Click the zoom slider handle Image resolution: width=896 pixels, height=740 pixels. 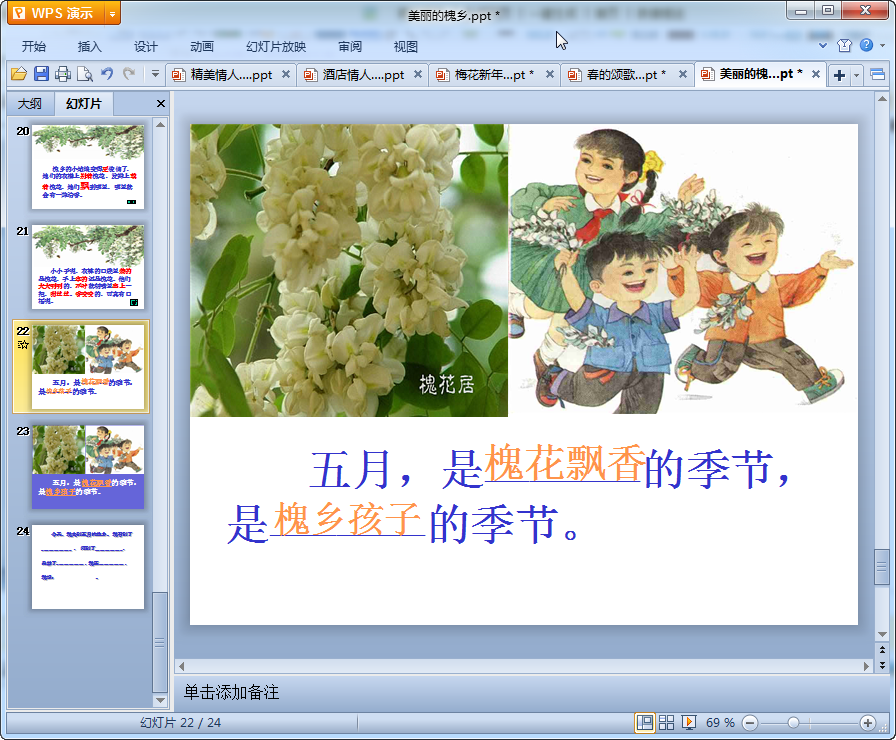click(793, 723)
